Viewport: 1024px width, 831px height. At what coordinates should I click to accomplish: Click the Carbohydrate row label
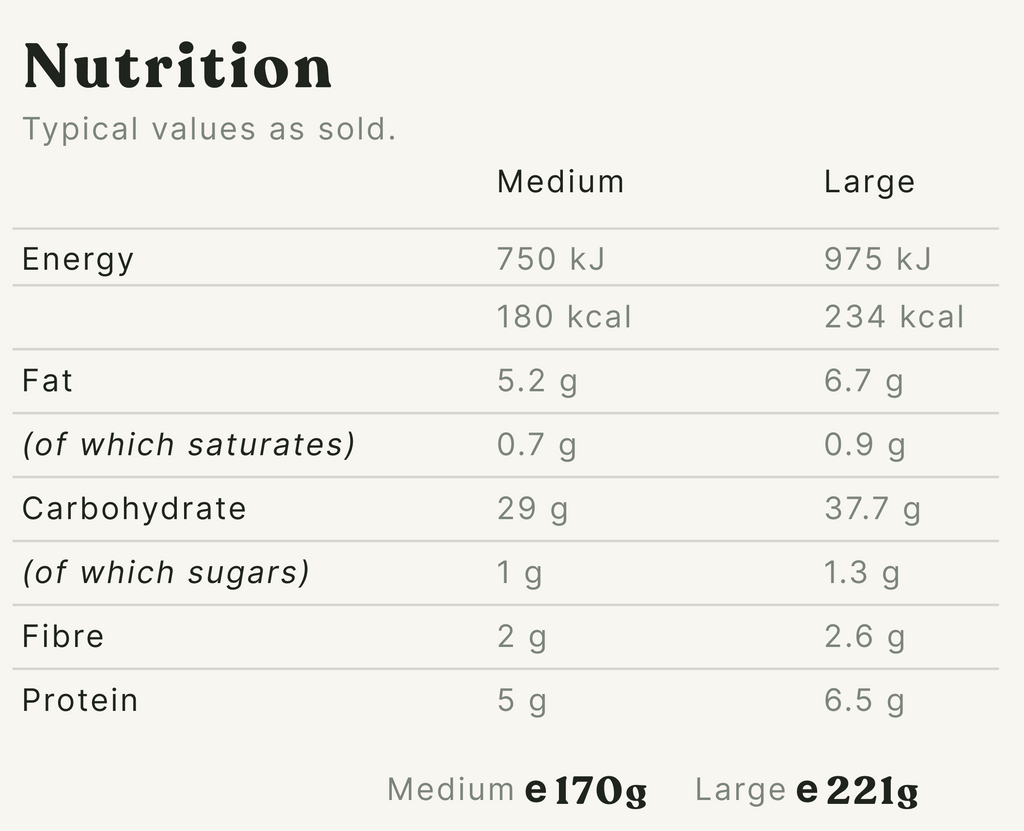134,508
